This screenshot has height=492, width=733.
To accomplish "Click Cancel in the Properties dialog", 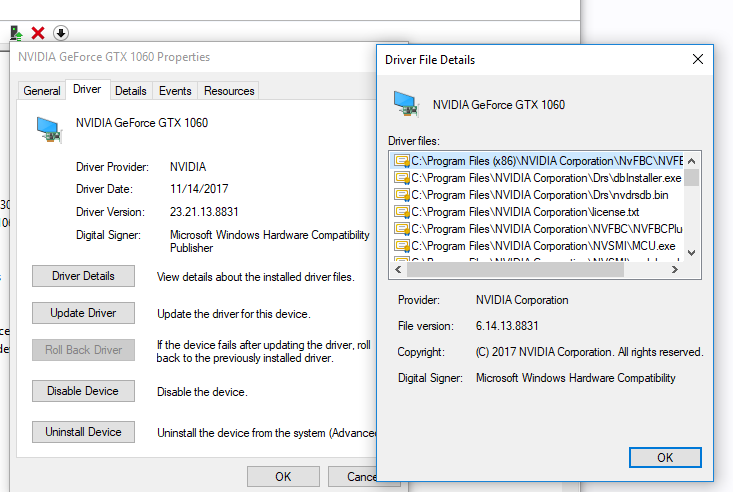I will [x=352, y=477].
